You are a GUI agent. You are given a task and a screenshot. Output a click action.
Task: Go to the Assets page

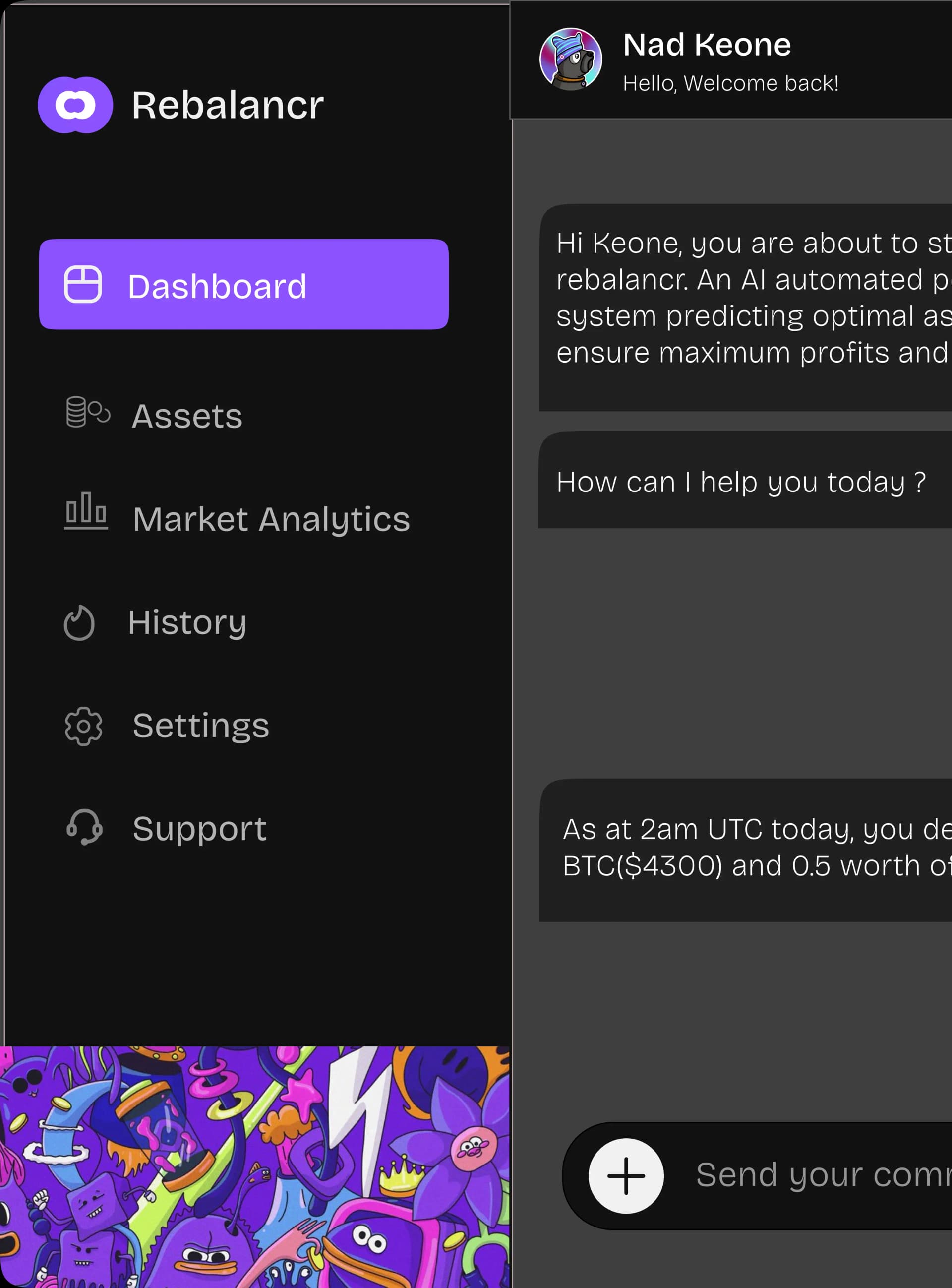point(187,416)
